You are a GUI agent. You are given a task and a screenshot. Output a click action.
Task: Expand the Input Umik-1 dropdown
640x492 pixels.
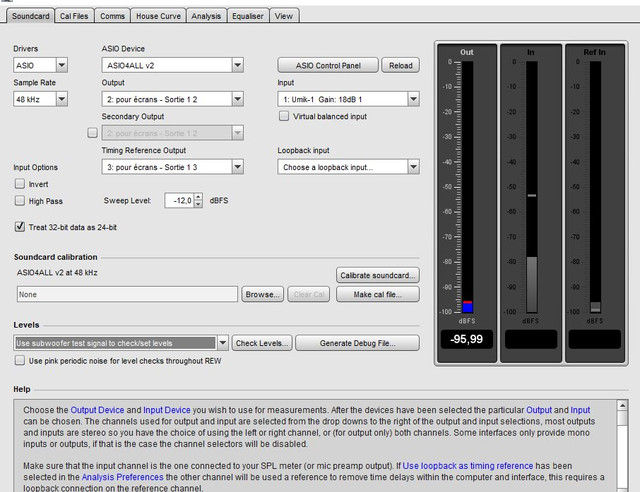click(x=413, y=99)
